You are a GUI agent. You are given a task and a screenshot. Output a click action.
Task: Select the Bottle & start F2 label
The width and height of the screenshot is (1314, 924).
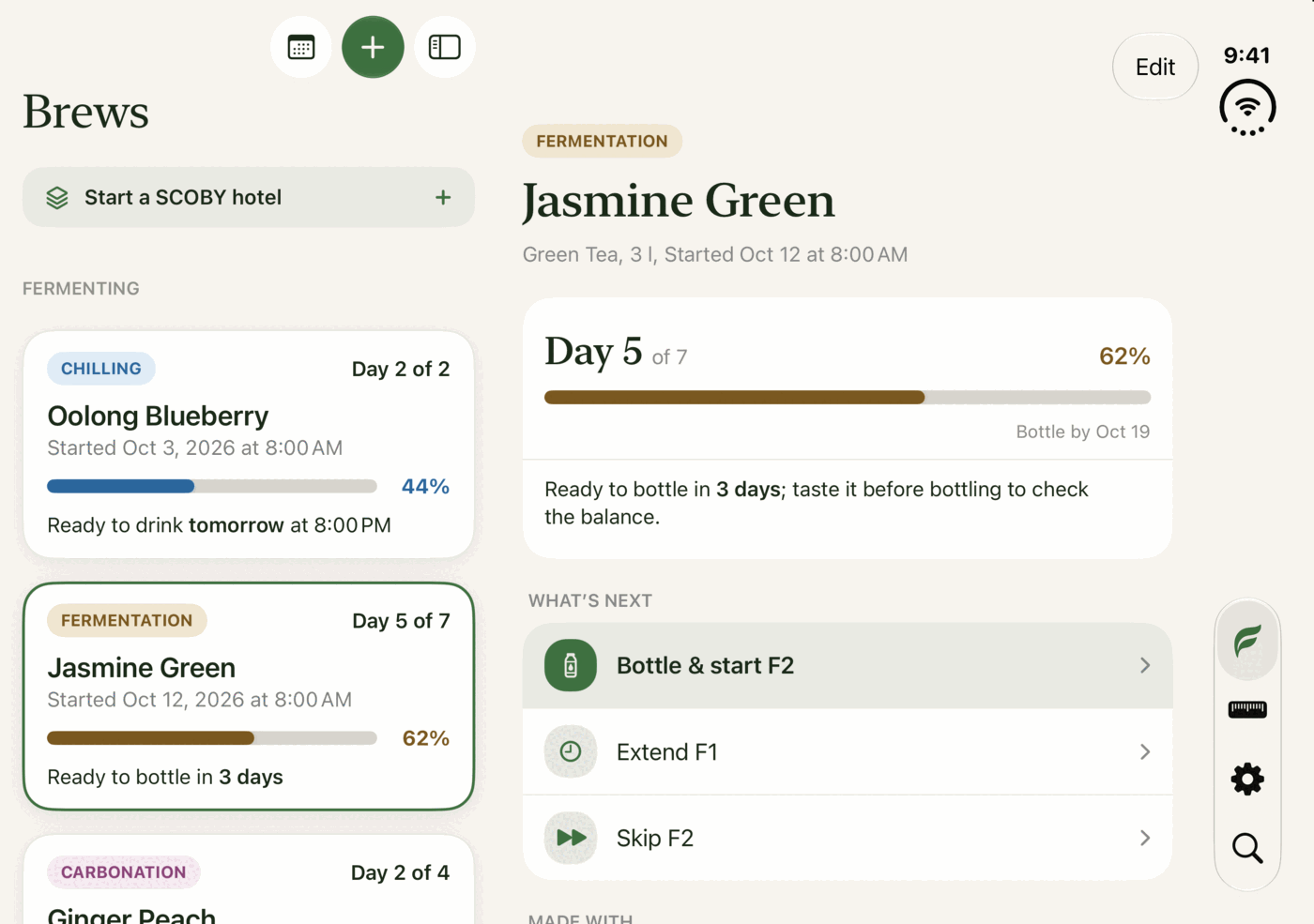click(705, 665)
